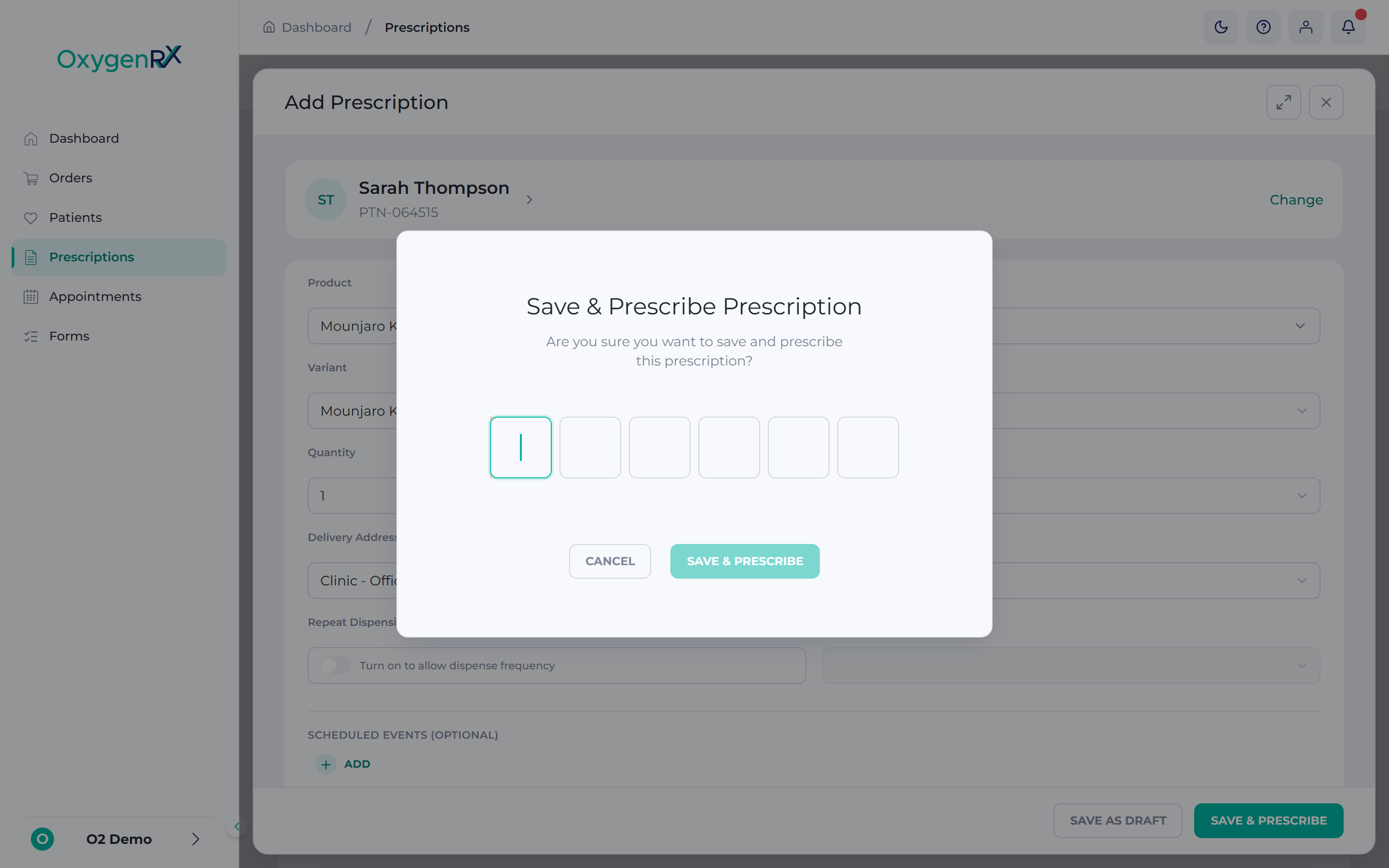This screenshot has height=868, width=1389.
Task: Expand the dispense frequency dropdown
Action: click(1071, 665)
